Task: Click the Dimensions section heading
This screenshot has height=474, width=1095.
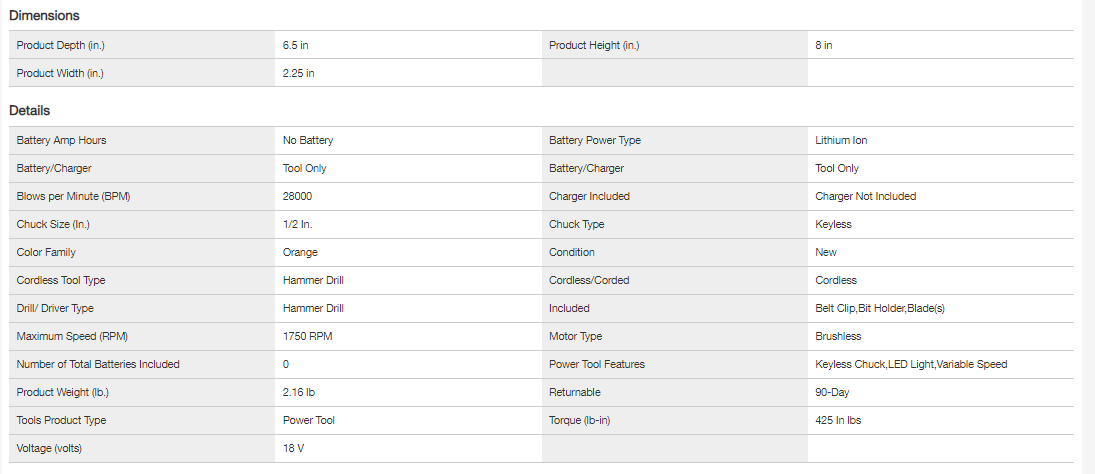Action: coord(44,16)
